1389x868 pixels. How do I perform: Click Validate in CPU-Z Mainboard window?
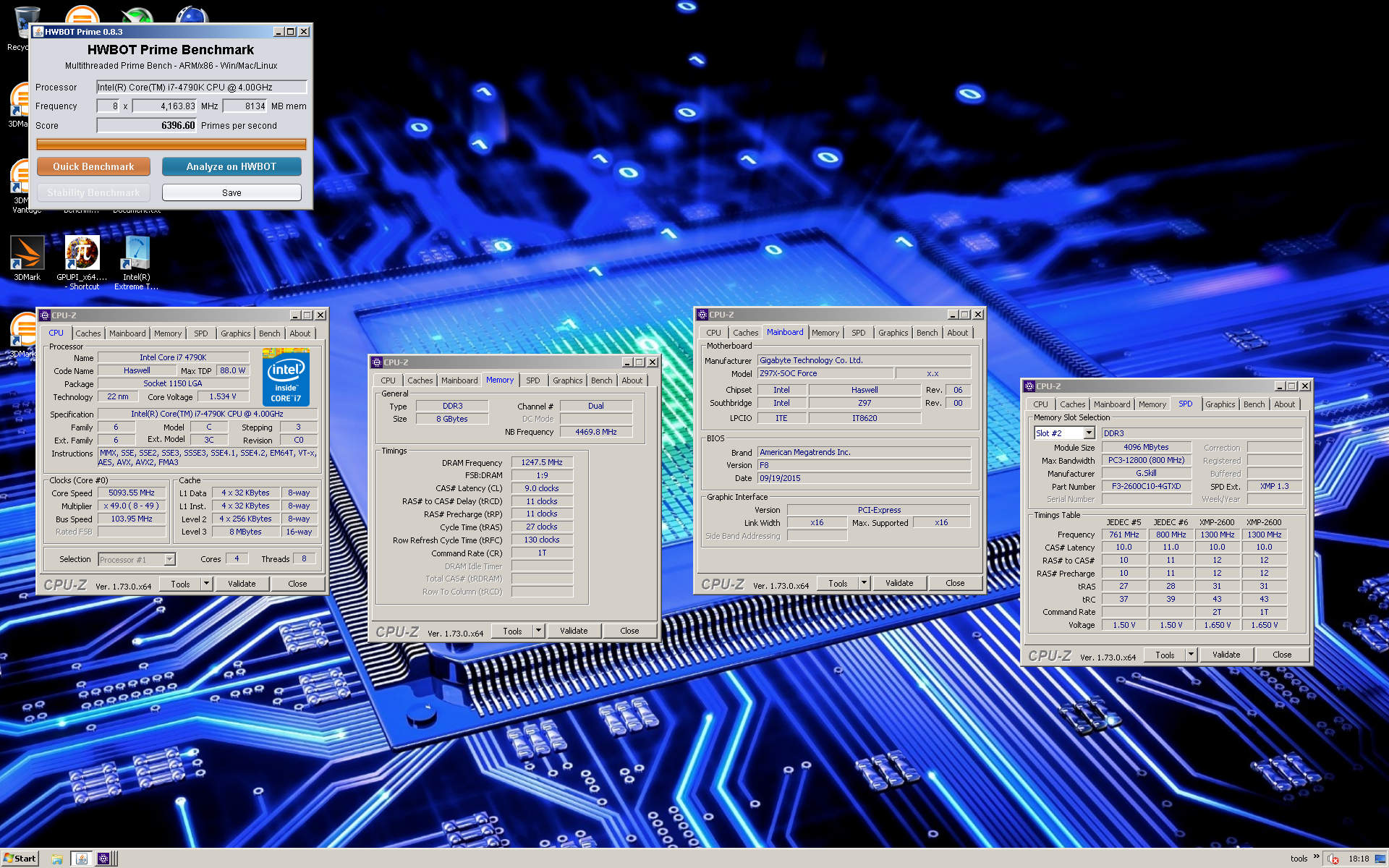(899, 583)
